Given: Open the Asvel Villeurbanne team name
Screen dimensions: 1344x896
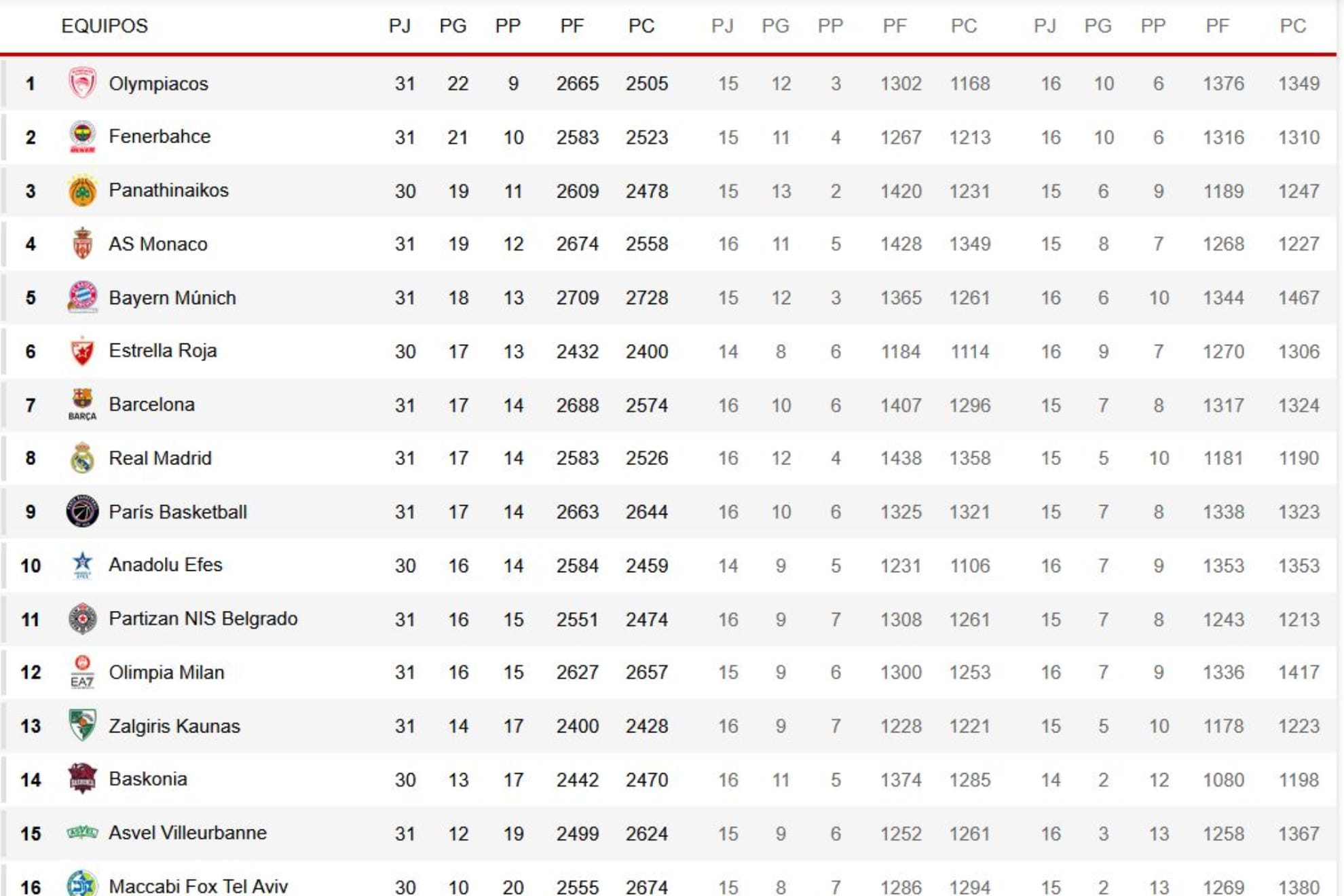Looking at the screenshot, I should point(187,833).
